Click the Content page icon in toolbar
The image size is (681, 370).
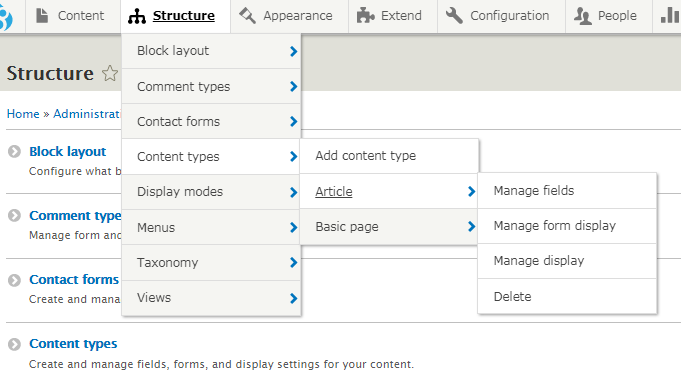pyautogui.click(x=42, y=16)
